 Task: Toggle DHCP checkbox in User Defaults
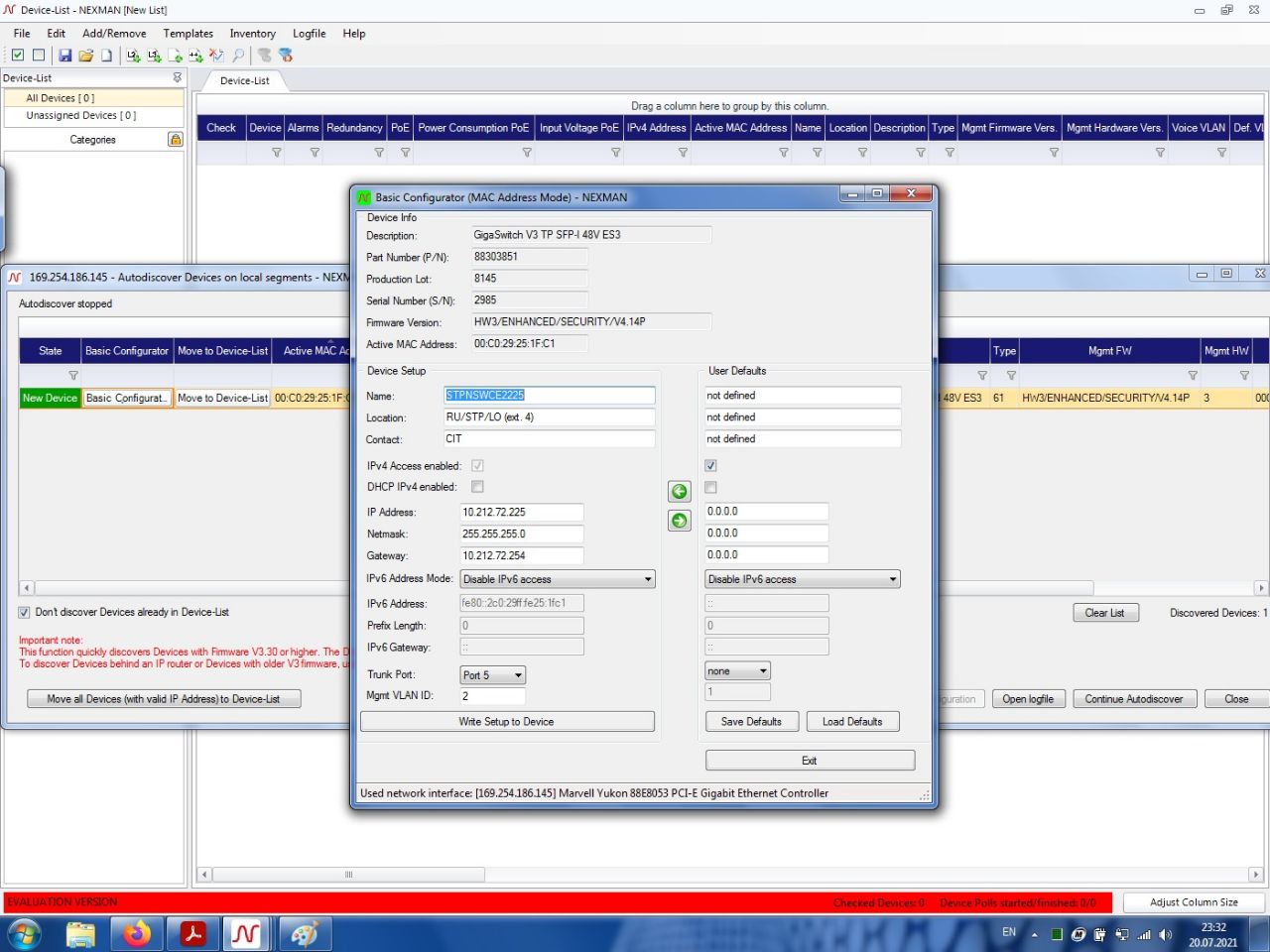[710, 487]
